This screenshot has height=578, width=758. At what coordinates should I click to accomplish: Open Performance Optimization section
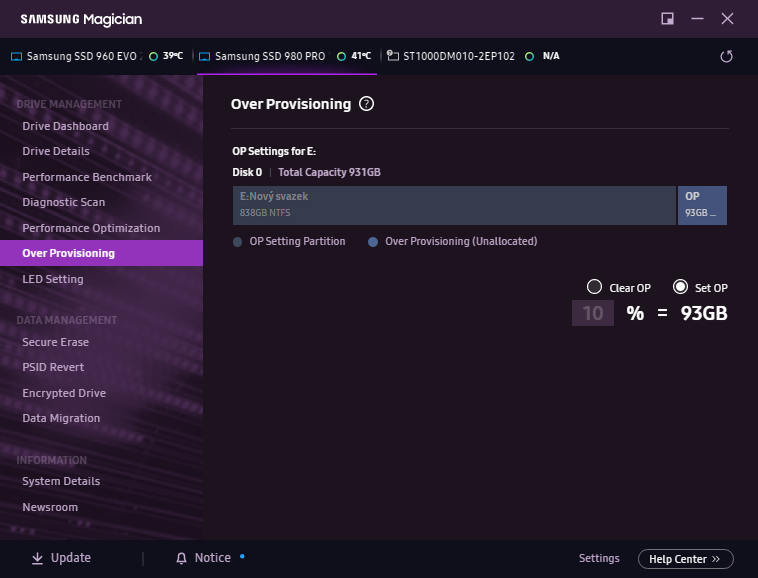coord(91,228)
